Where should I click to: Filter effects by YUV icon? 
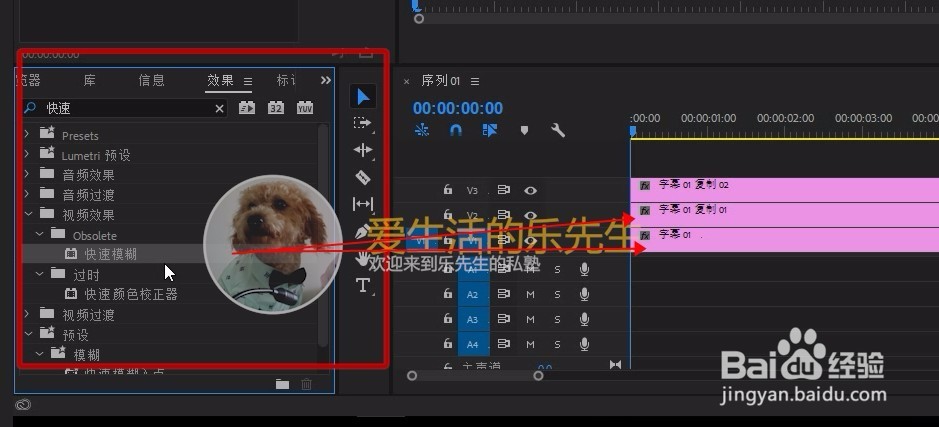pos(305,108)
